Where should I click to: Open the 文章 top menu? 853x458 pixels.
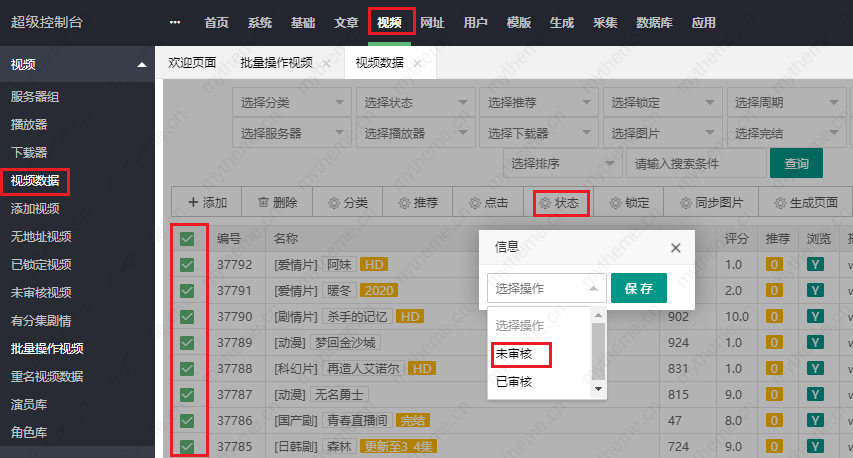(x=346, y=22)
